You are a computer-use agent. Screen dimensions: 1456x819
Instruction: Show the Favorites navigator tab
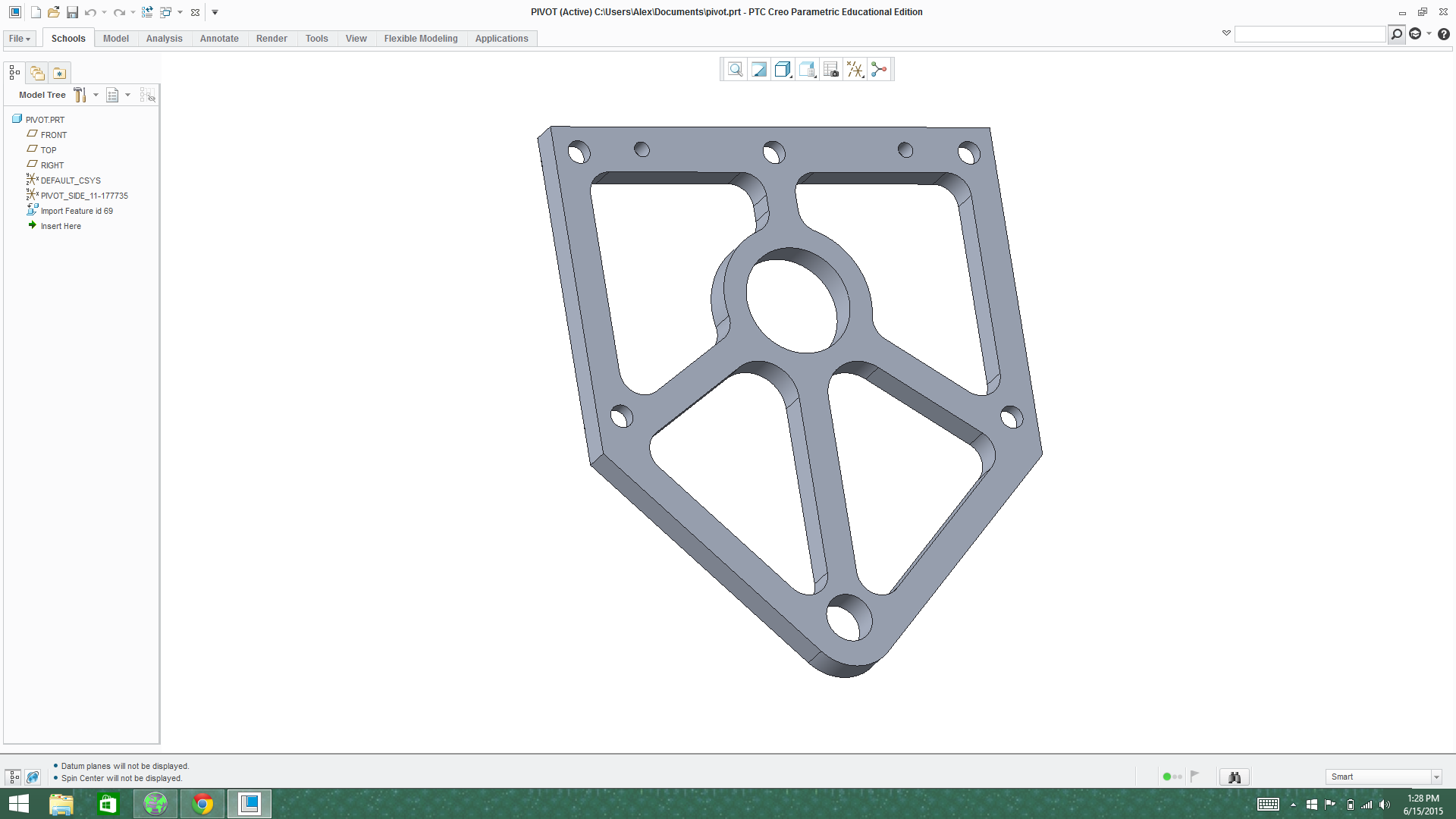tap(59, 73)
